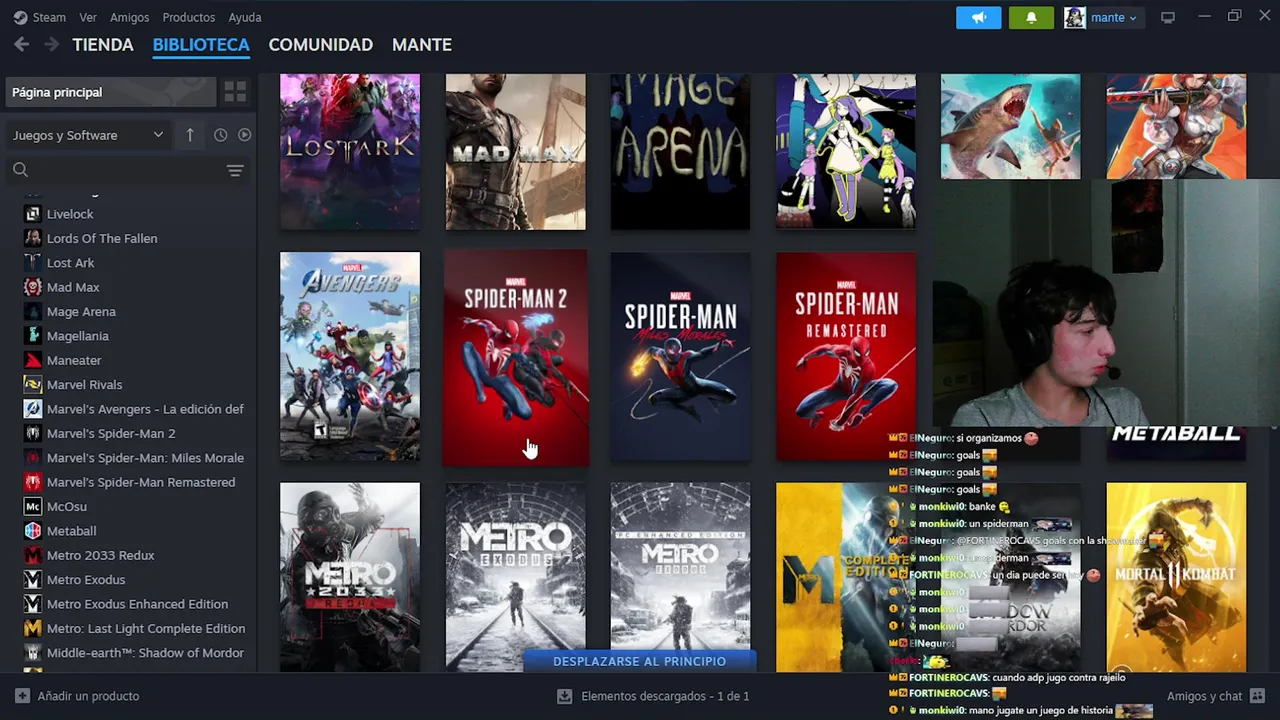Open the Productos menu
Screen dimensions: 1280x720
click(188, 17)
